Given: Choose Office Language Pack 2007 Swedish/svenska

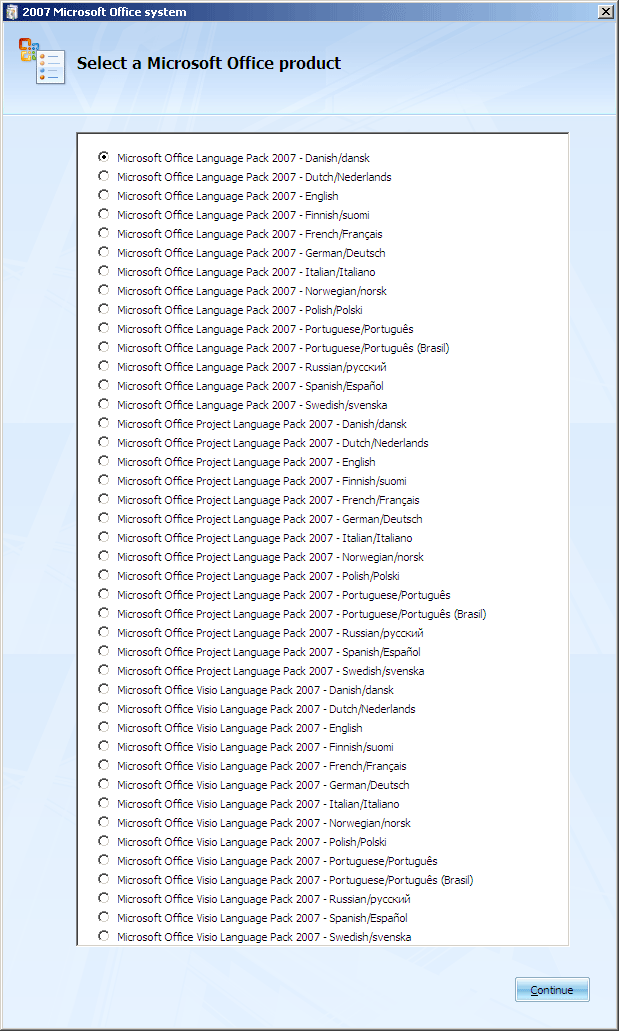Looking at the screenshot, I should point(103,404).
